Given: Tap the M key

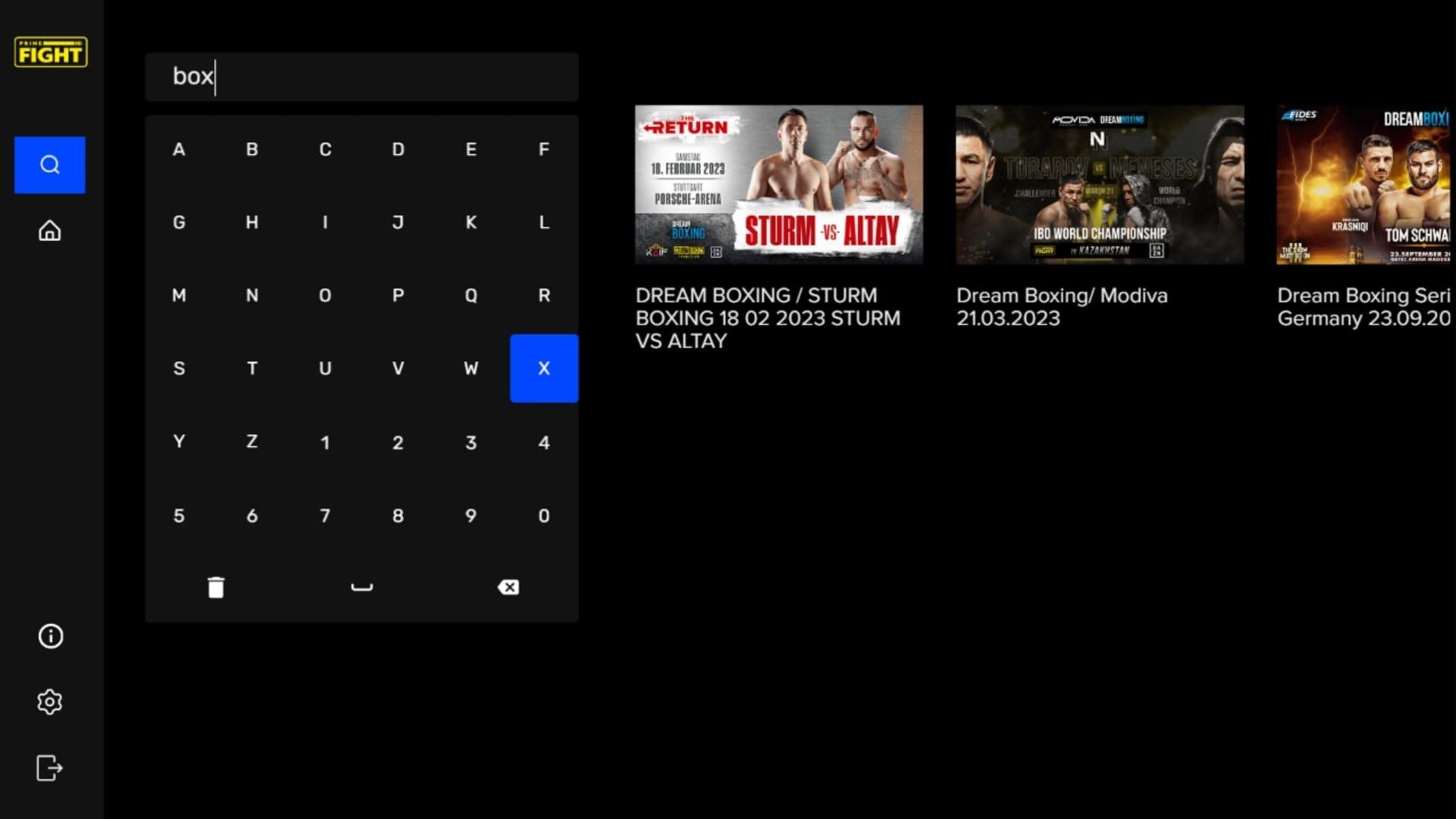Looking at the screenshot, I should [x=179, y=295].
